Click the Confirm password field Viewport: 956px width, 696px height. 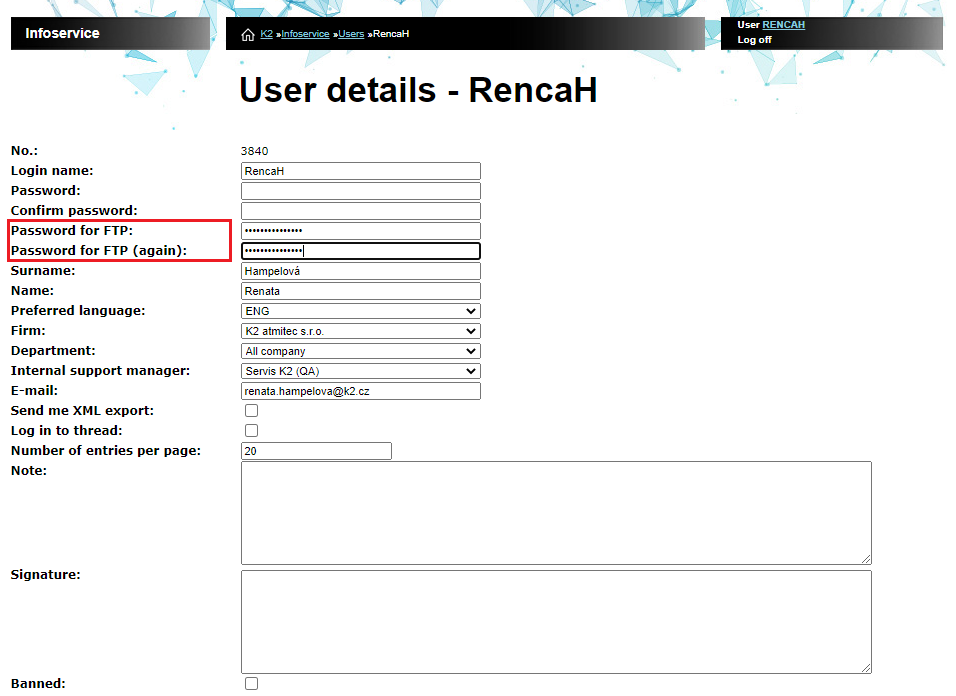point(361,211)
